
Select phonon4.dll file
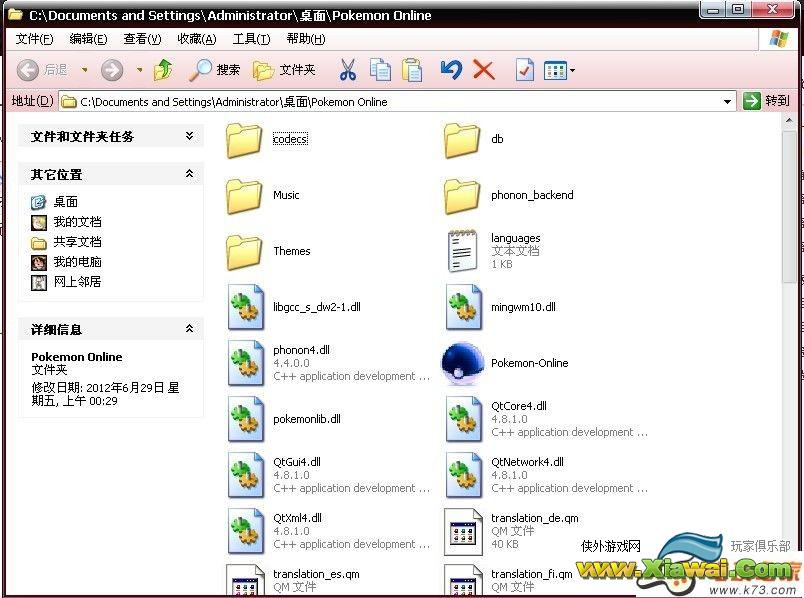pos(328,363)
